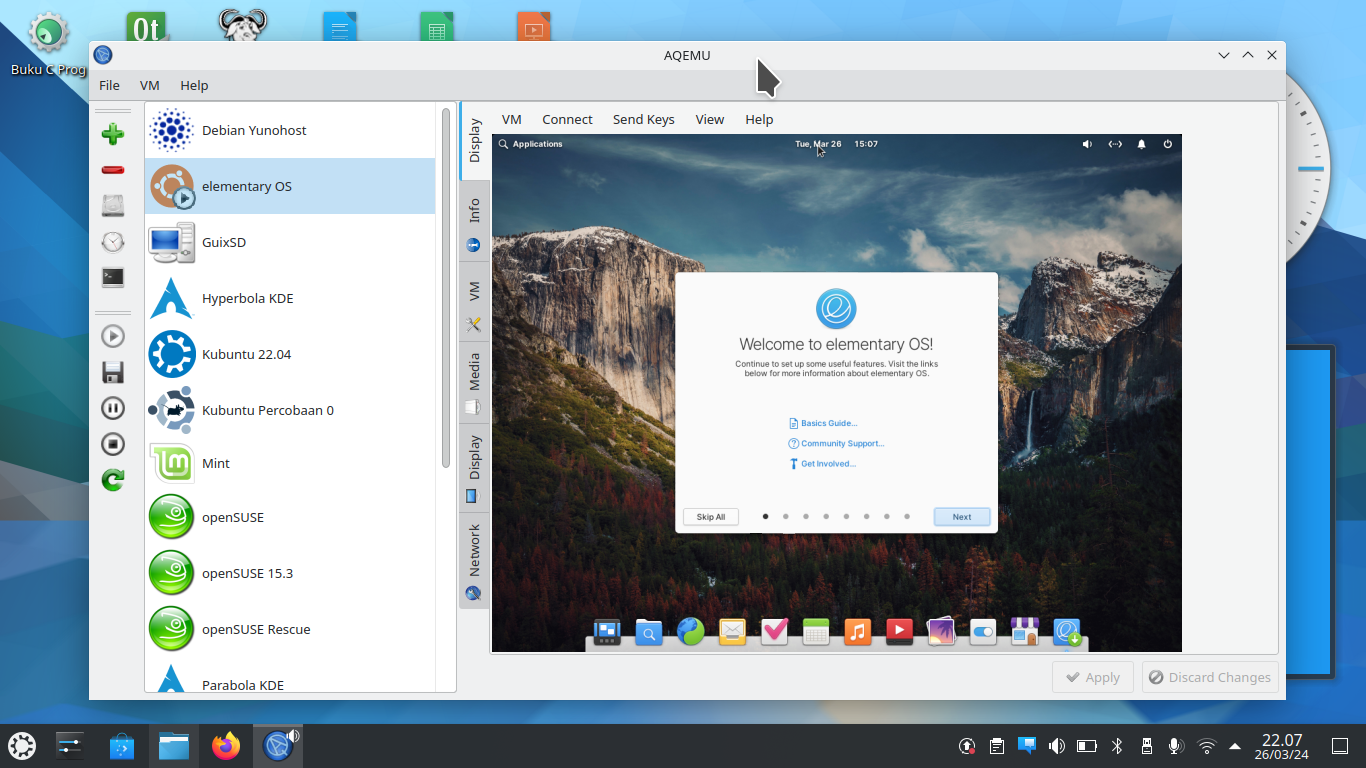The width and height of the screenshot is (1366, 768).
Task: Switch to lower Display settings tab
Action: click(474, 468)
